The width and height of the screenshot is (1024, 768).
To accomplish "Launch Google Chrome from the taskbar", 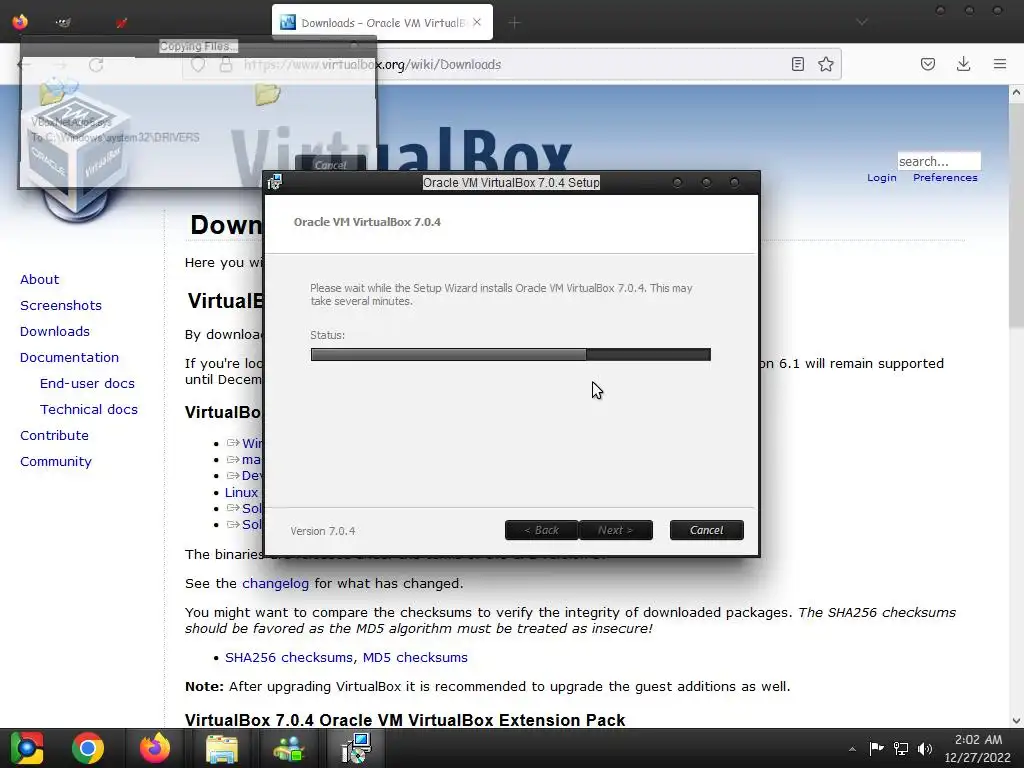I will [x=88, y=748].
